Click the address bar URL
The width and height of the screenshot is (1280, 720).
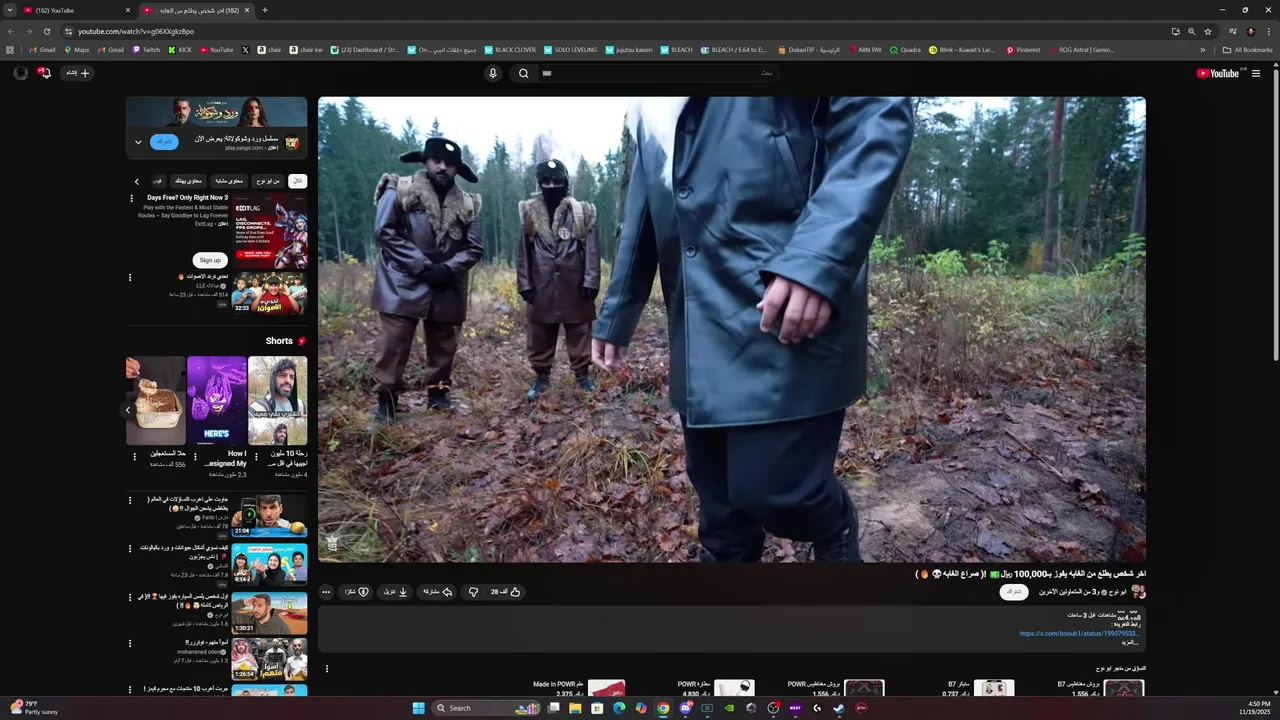pyautogui.click(x=136, y=31)
